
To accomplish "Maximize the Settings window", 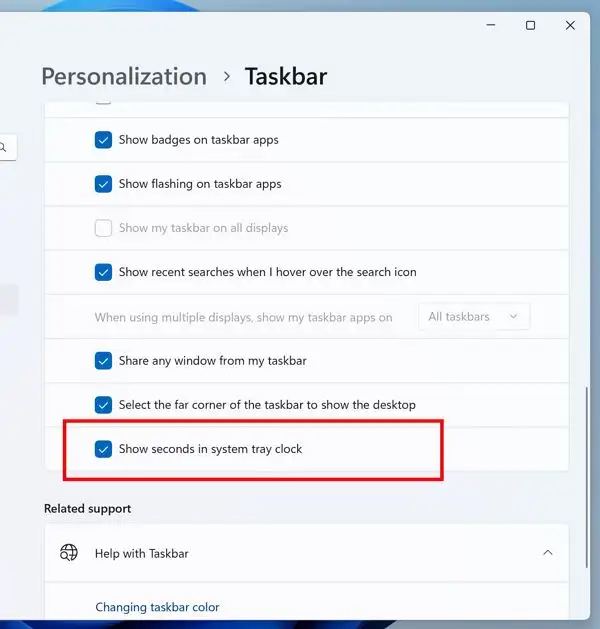I will pyautogui.click(x=530, y=25).
